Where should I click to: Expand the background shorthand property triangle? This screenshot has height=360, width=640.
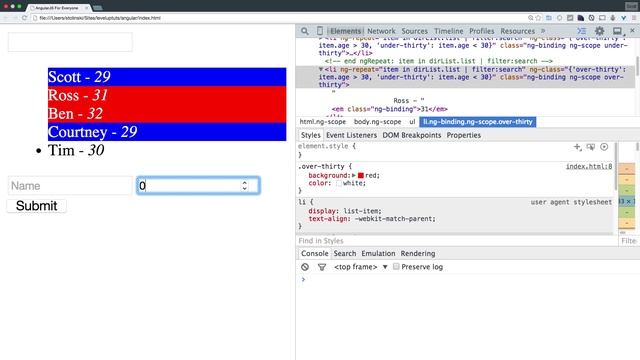point(353,176)
